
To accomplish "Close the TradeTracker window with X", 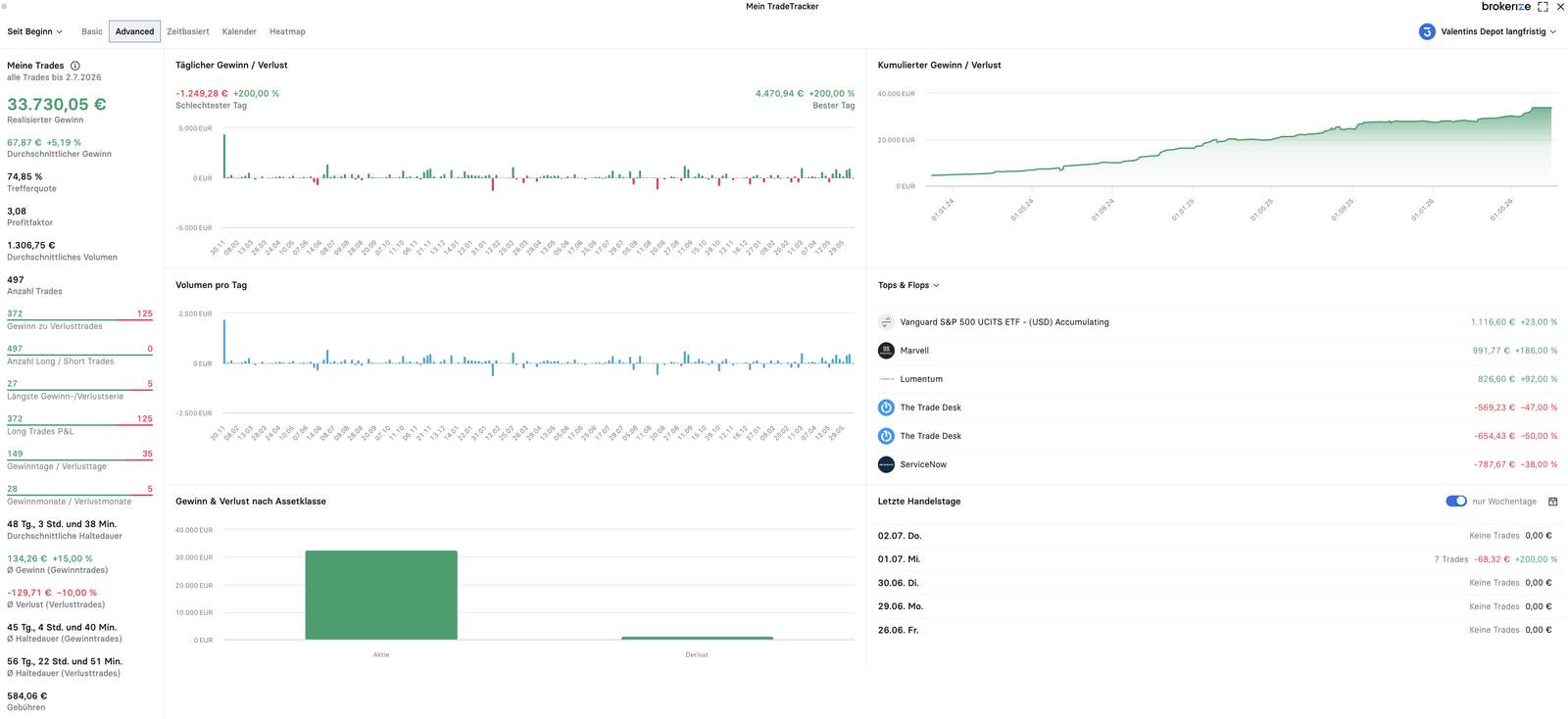I will coord(1560,7).
